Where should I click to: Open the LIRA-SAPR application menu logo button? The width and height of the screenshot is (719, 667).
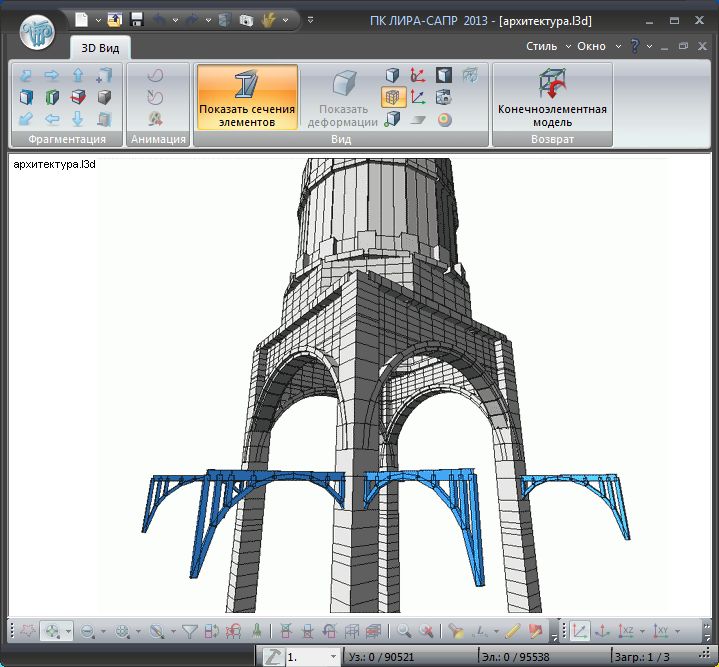[37, 30]
